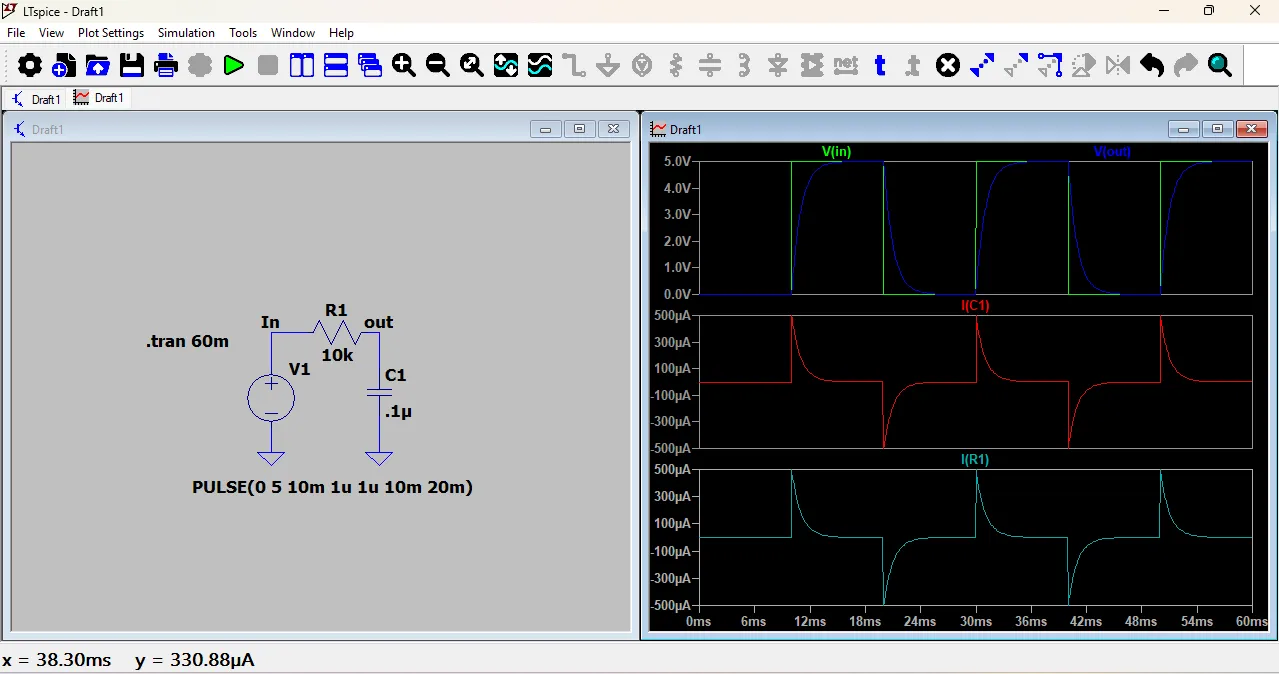Run the simulation with the green play button
Screen dimensions: 1279x674
point(234,66)
